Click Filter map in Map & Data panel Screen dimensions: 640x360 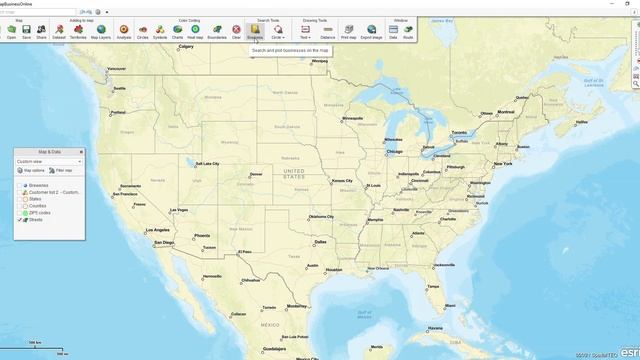61,171
